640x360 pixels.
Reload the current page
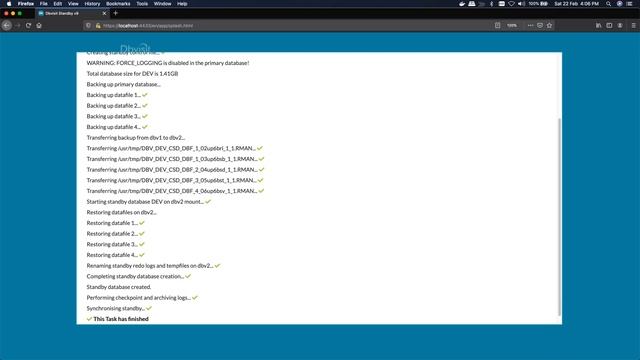pos(28,25)
